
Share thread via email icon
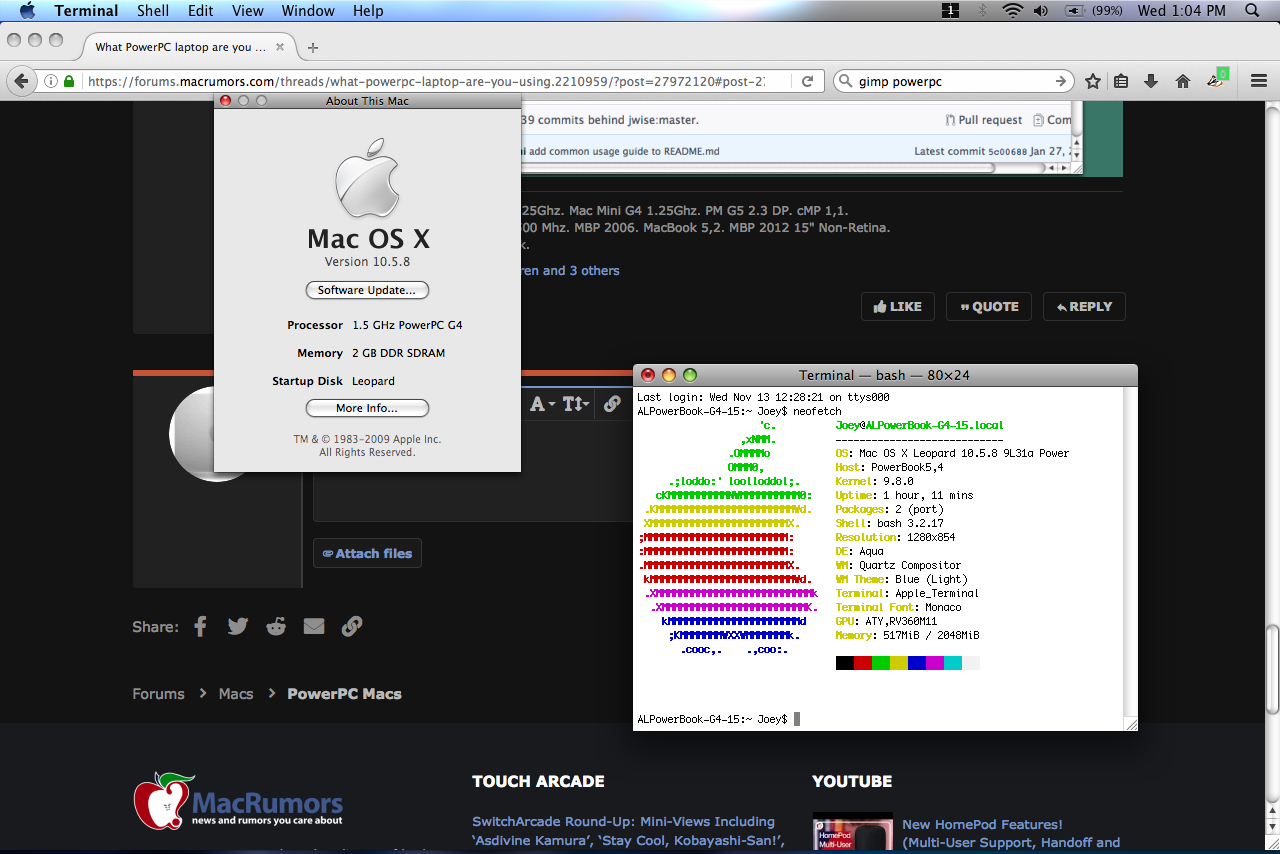(314, 627)
